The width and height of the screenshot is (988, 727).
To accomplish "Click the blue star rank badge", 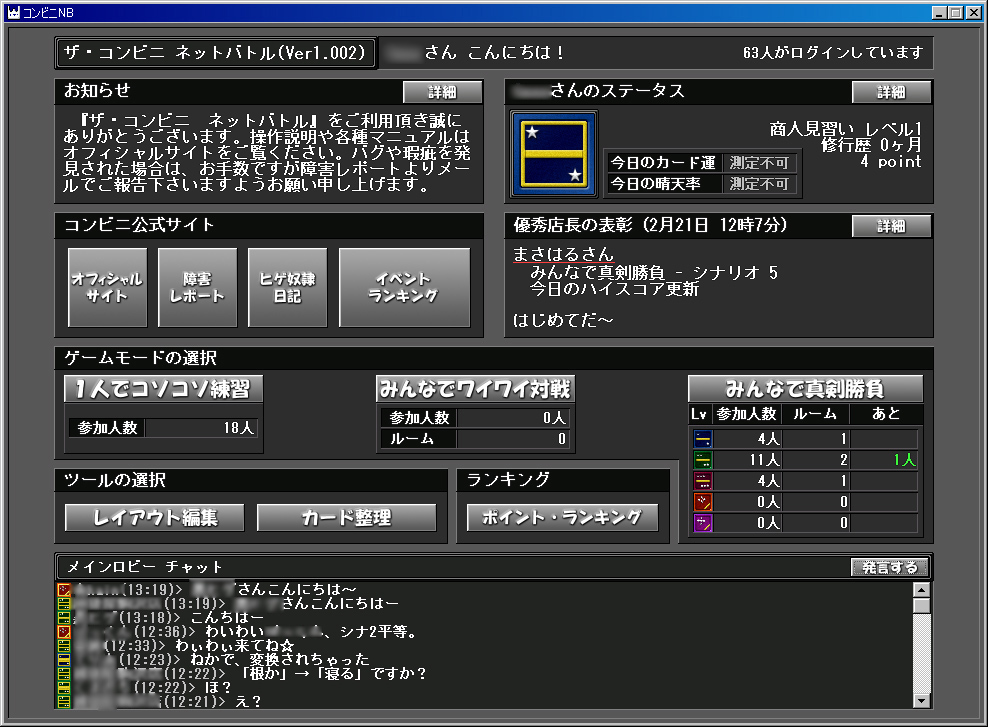I will click(x=553, y=153).
